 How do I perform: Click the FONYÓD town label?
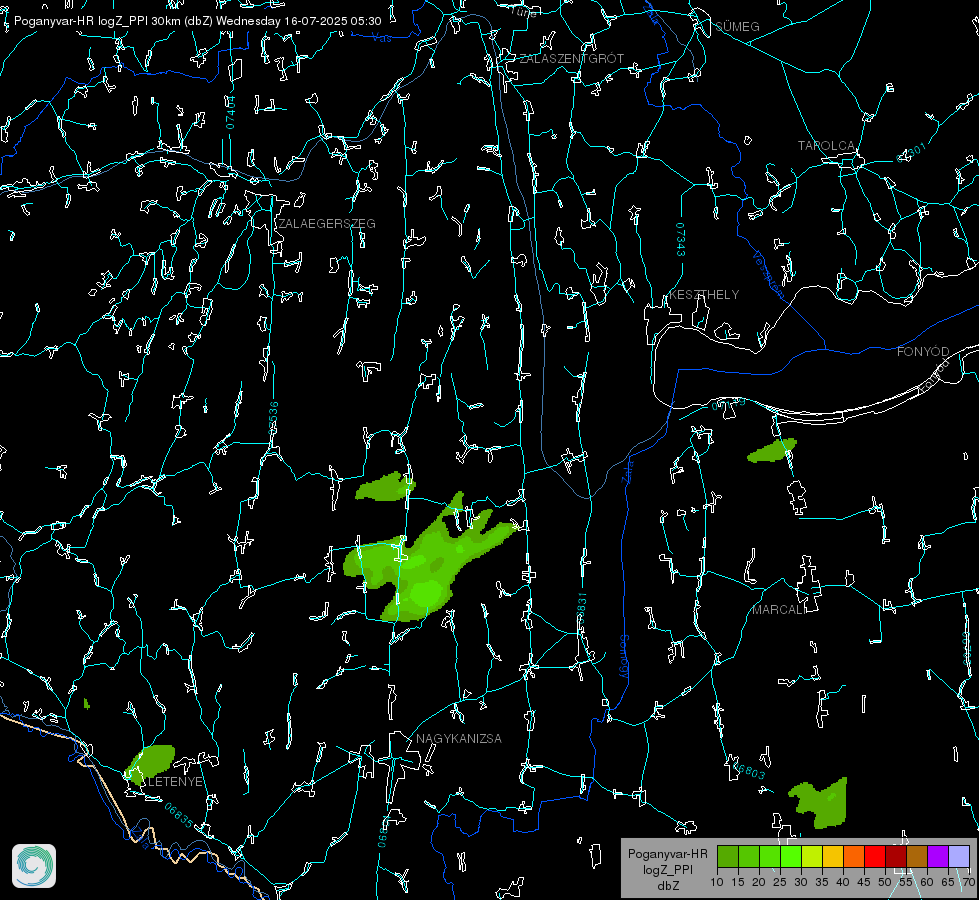tap(923, 352)
